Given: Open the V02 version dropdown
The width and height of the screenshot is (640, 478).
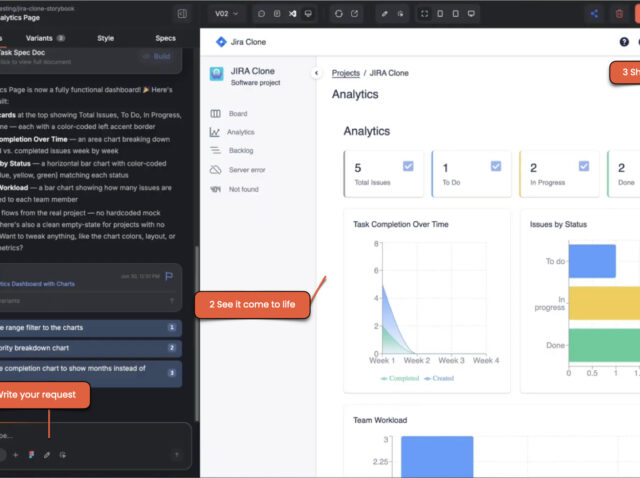Looking at the screenshot, I should click(x=227, y=14).
